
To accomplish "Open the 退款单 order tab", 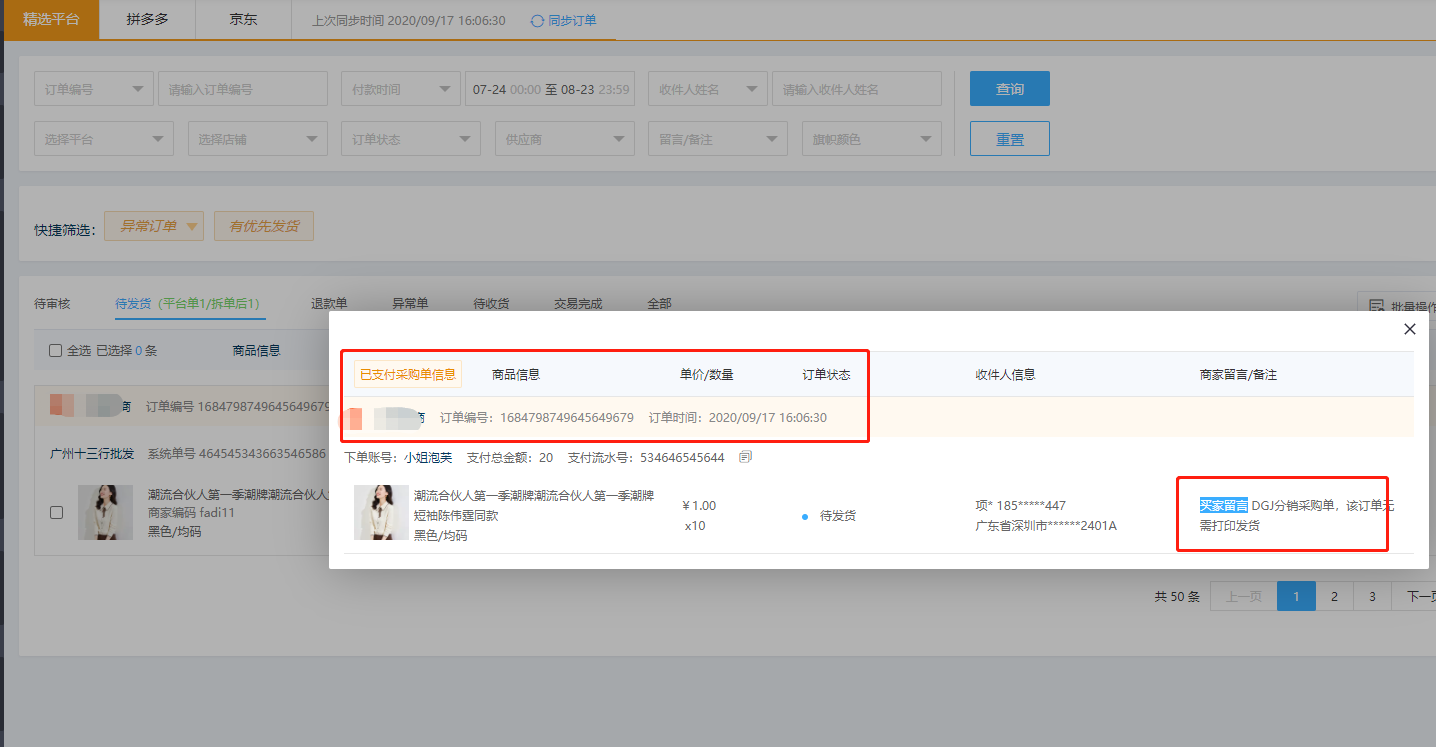I will [329, 304].
